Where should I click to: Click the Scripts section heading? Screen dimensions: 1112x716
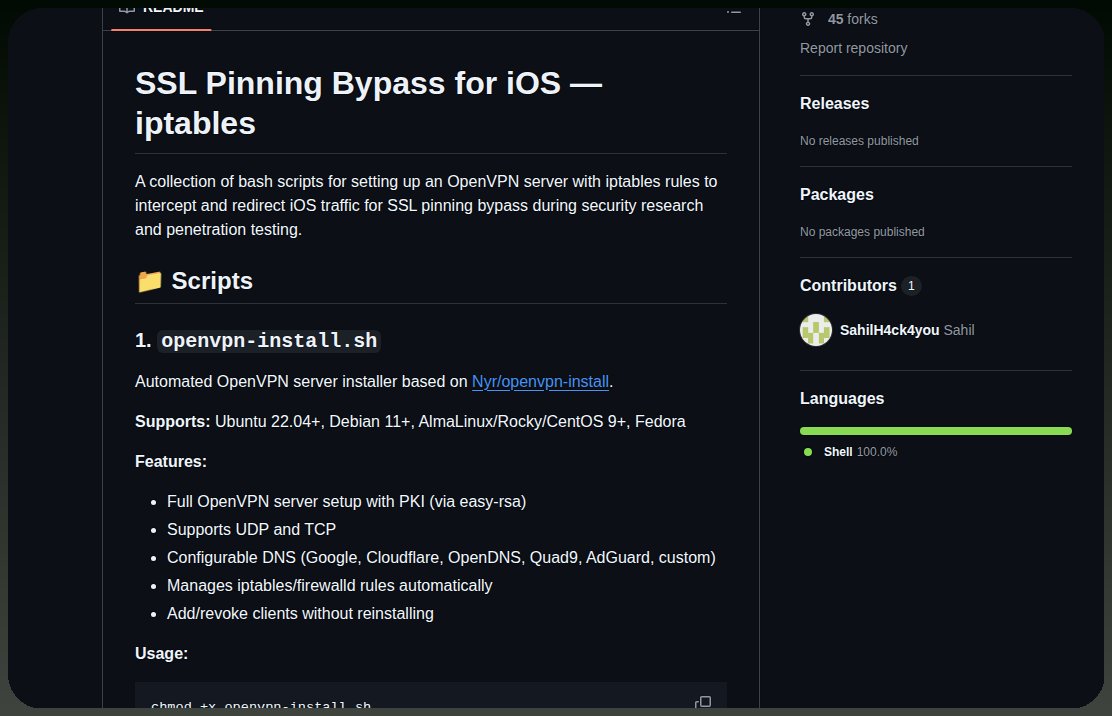click(211, 281)
